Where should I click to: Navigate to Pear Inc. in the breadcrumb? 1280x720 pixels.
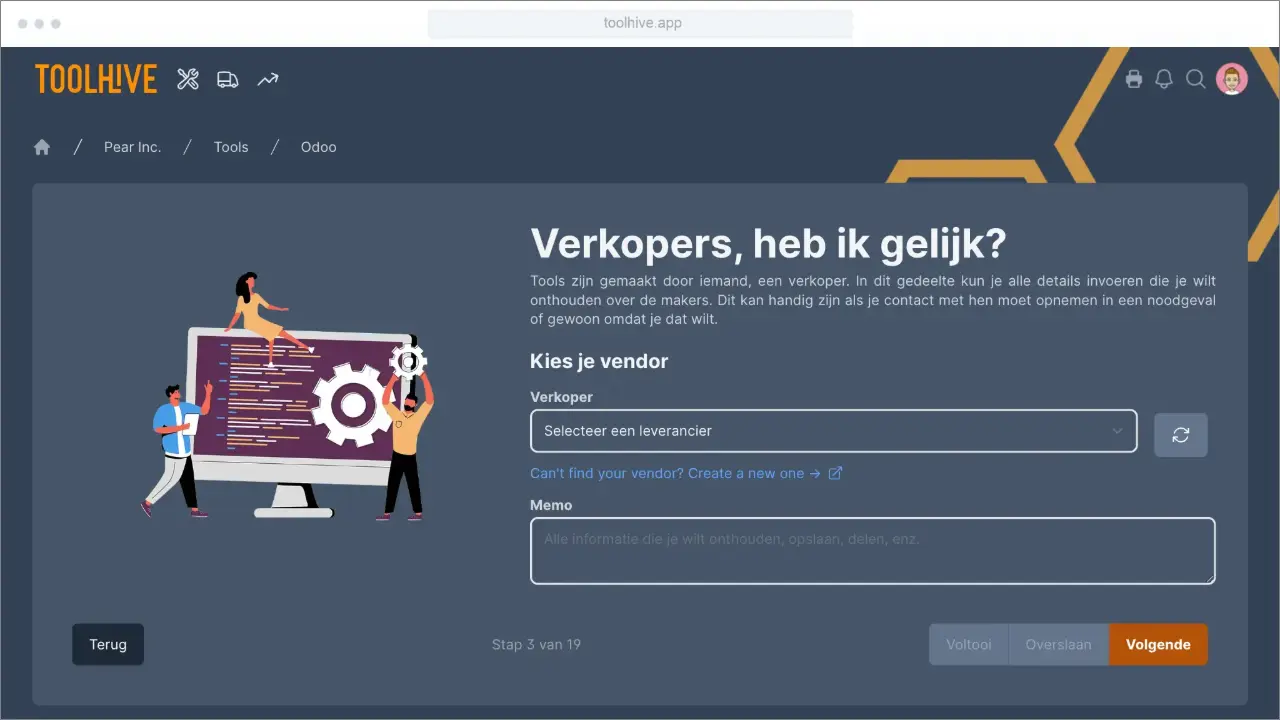point(132,146)
